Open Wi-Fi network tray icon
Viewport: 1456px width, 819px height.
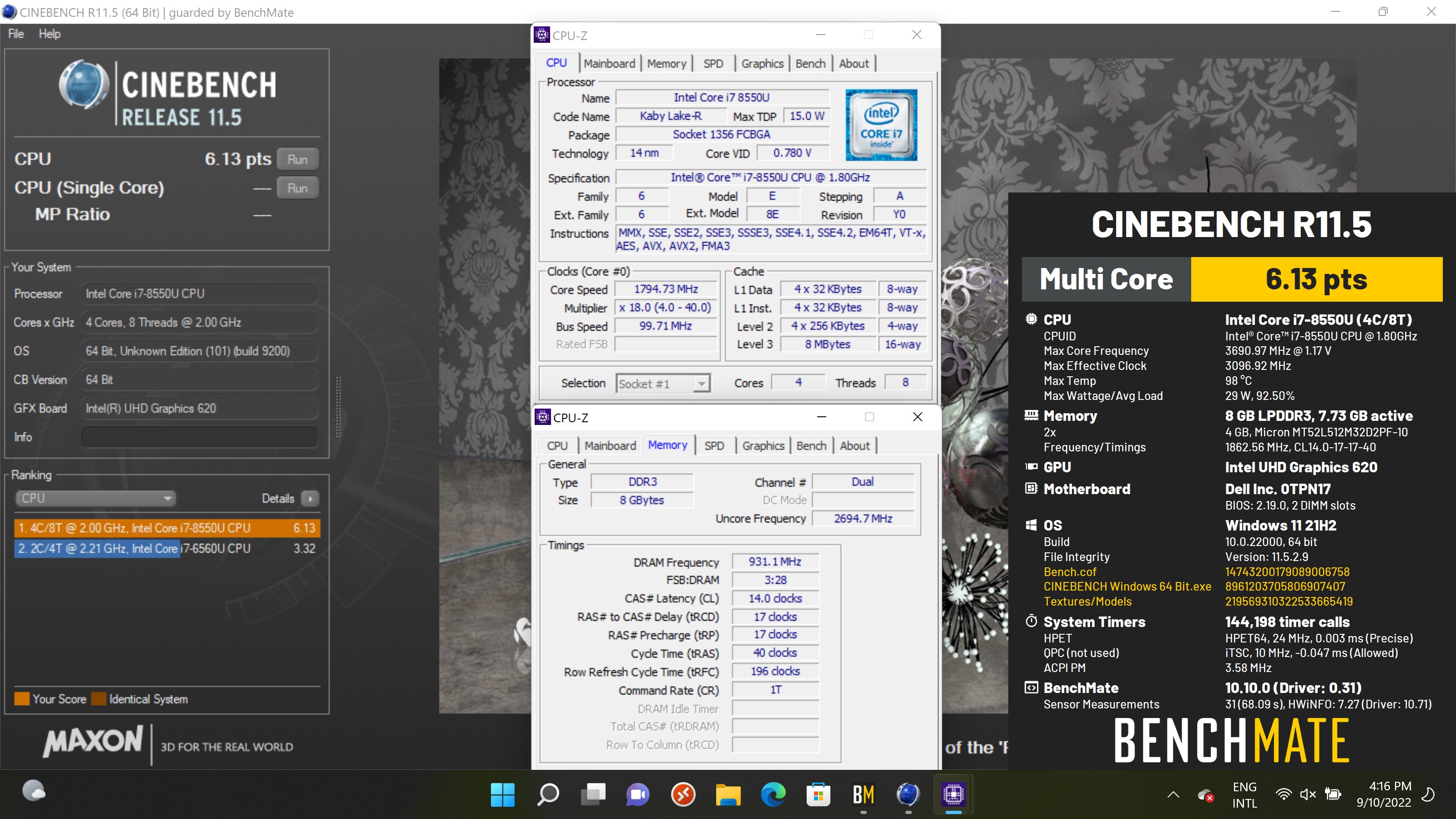pos(1284,795)
